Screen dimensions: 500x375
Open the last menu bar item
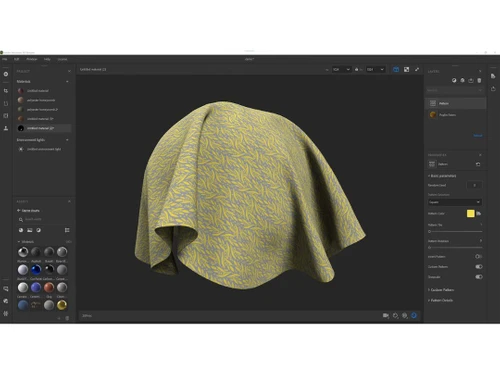coord(62,59)
